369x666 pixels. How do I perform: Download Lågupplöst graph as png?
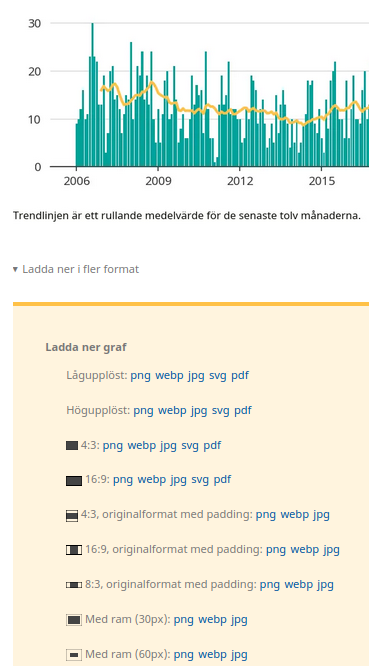click(141, 376)
